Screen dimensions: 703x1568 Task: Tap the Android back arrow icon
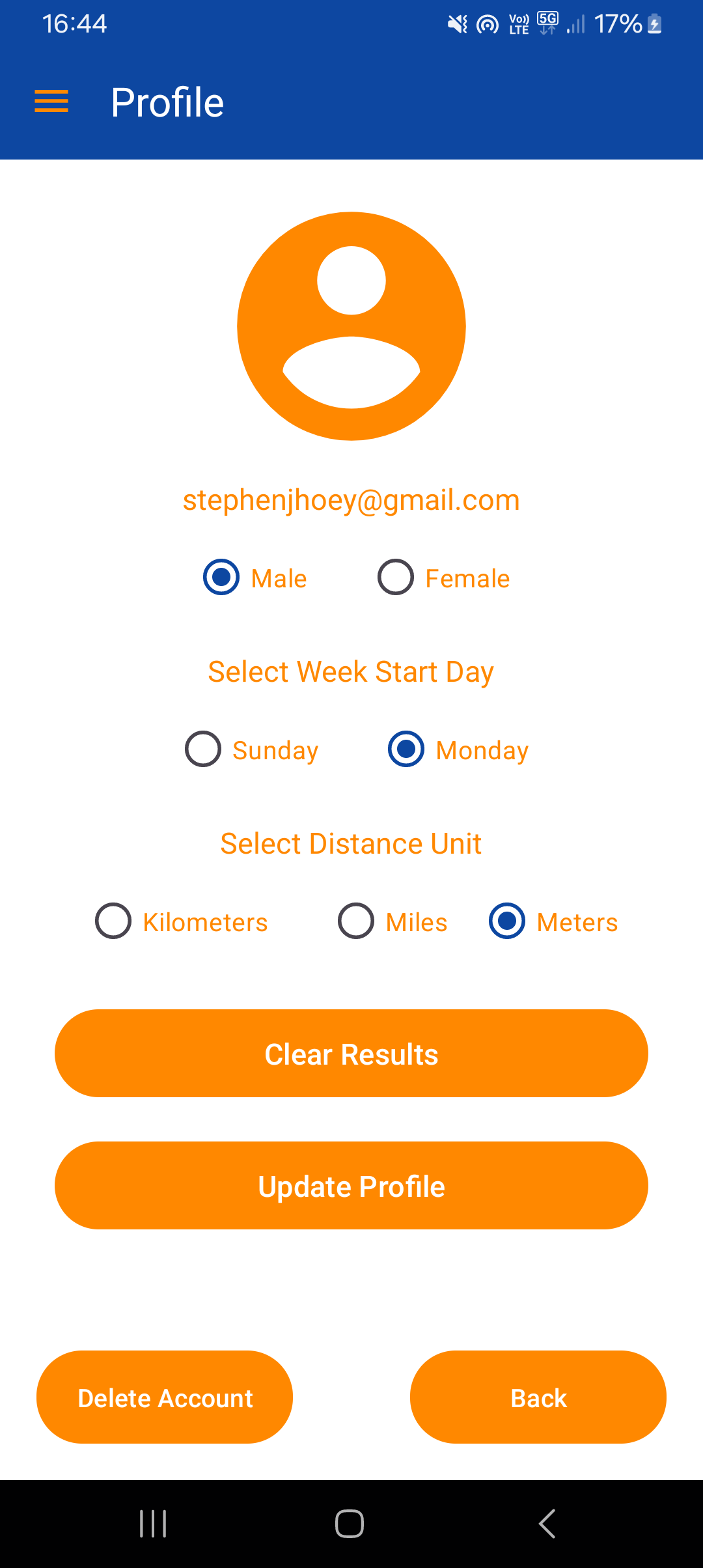coord(547,1524)
